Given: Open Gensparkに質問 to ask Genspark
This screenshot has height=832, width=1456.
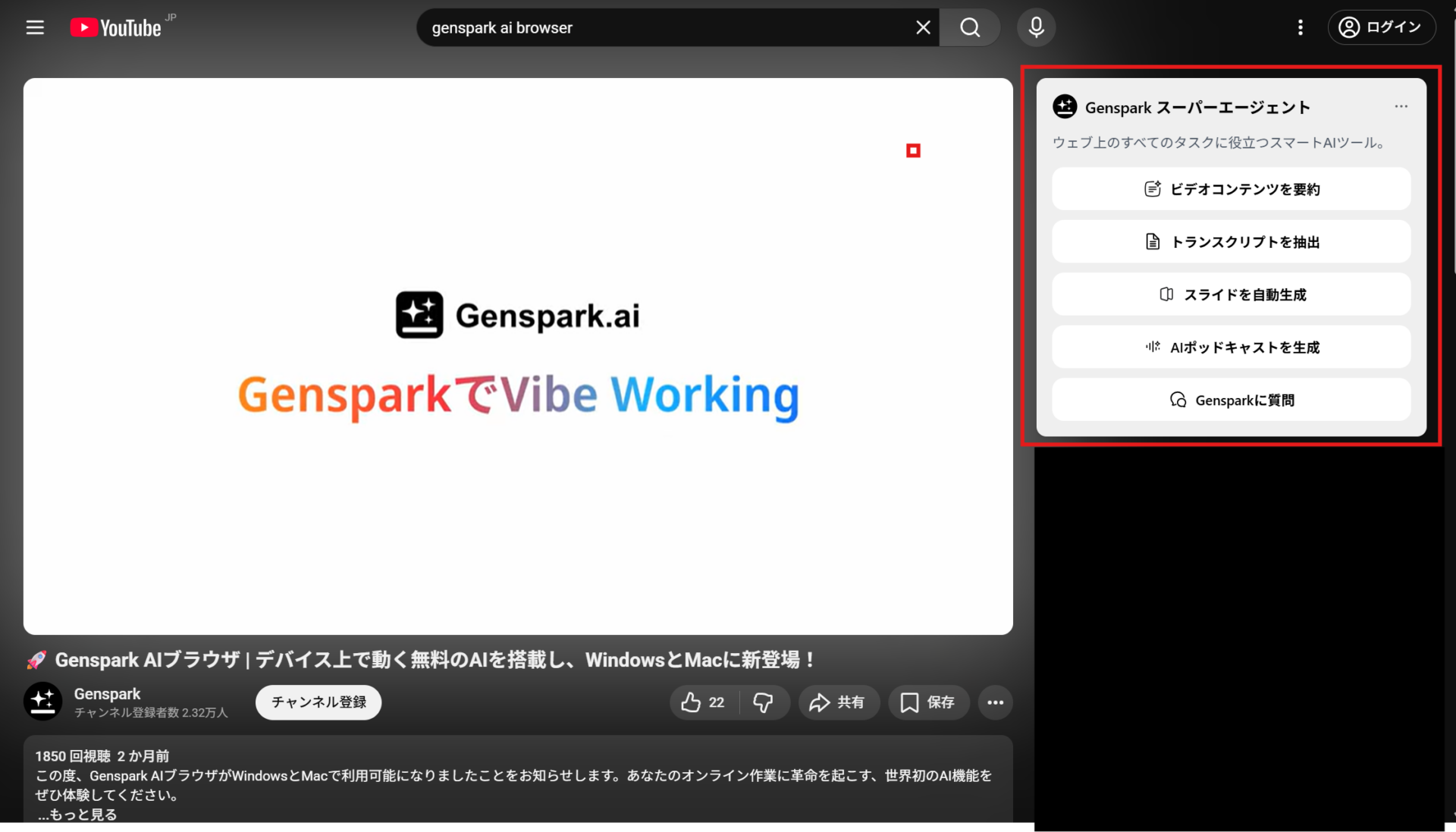Looking at the screenshot, I should (x=1230, y=400).
